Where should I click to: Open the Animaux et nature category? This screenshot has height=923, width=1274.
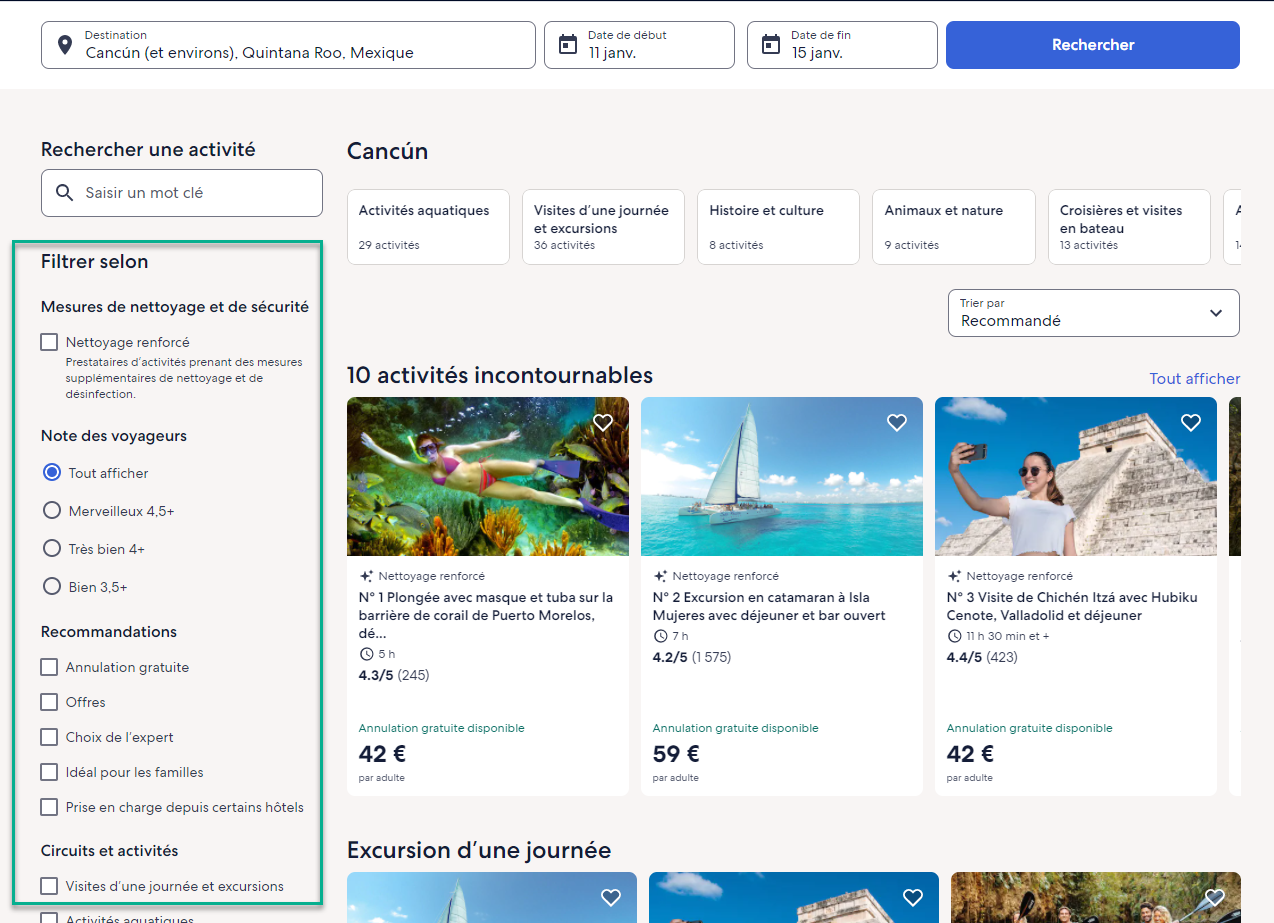[x=954, y=227]
